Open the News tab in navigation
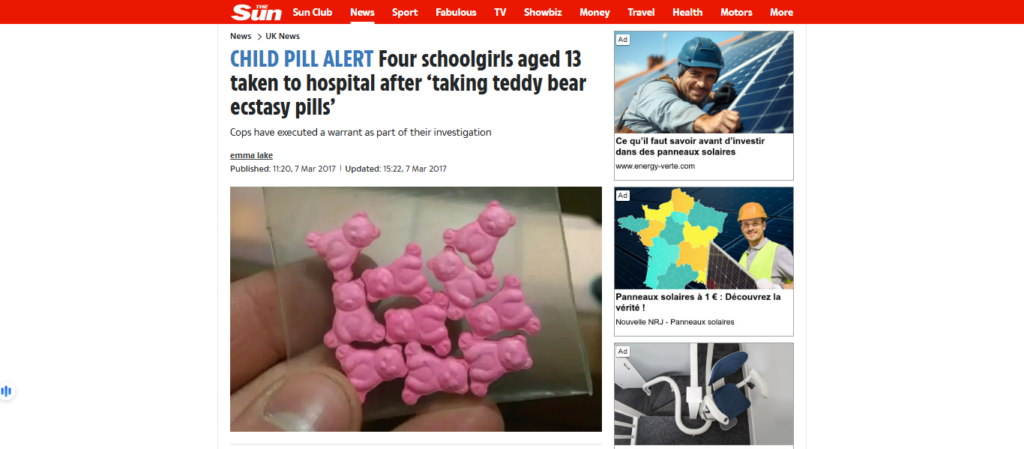This screenshot has width=1024, height=449. [362, 12]
